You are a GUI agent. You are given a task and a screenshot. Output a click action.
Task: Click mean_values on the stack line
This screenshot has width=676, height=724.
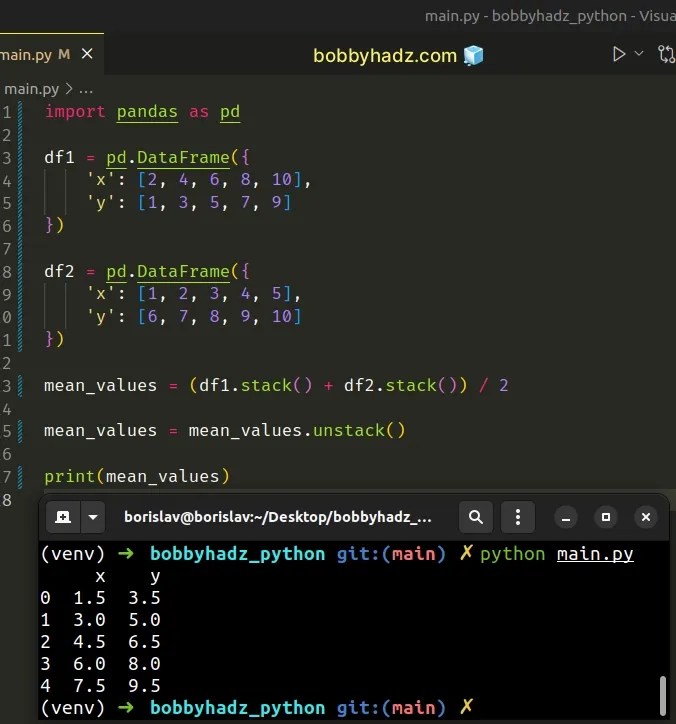pos(100,386)
